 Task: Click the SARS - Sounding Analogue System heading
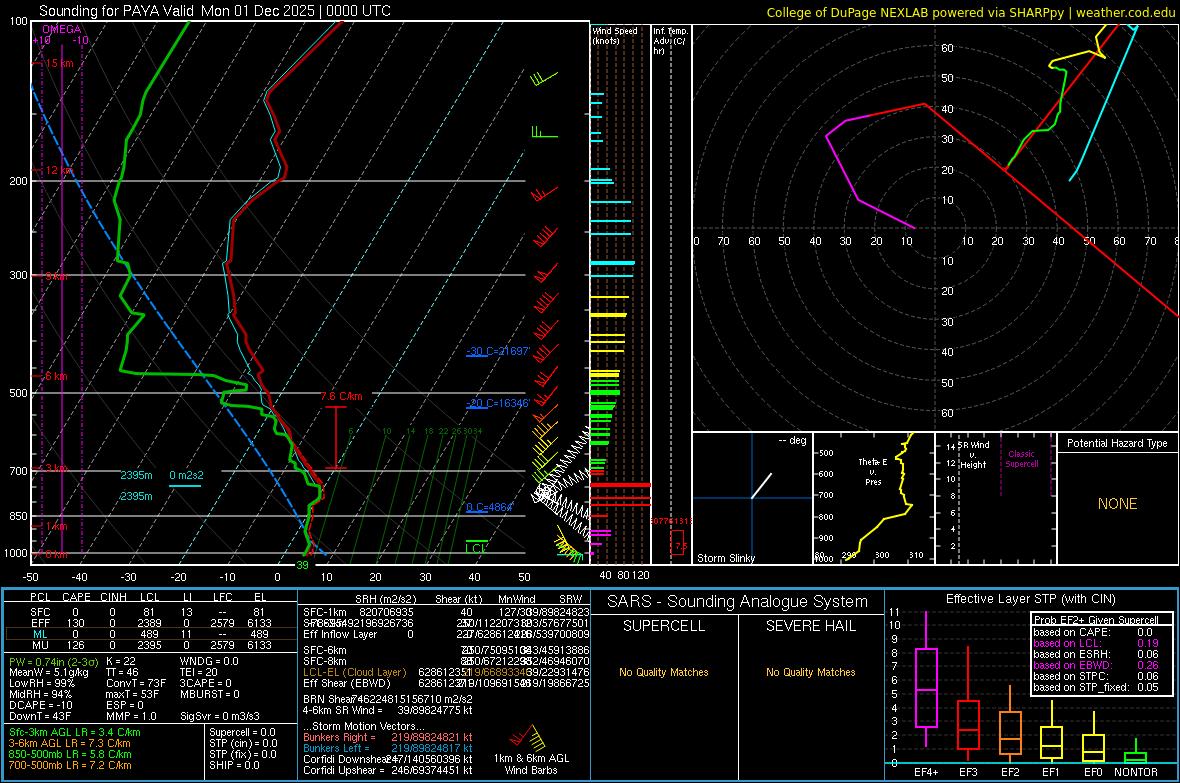coord(737,602)
